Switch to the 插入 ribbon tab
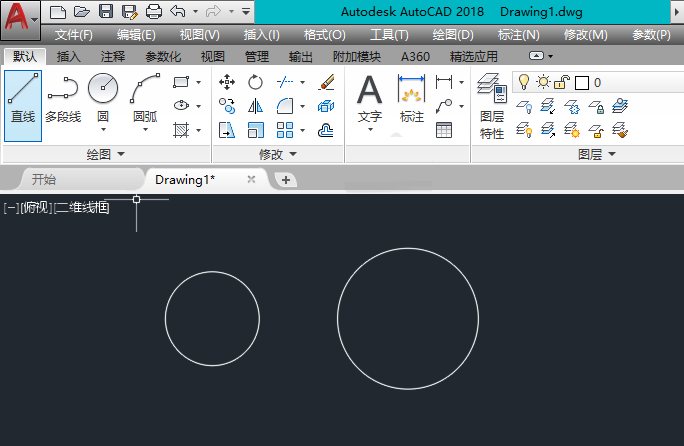This screenshot has height=446, width=684. tap(68, 57)
